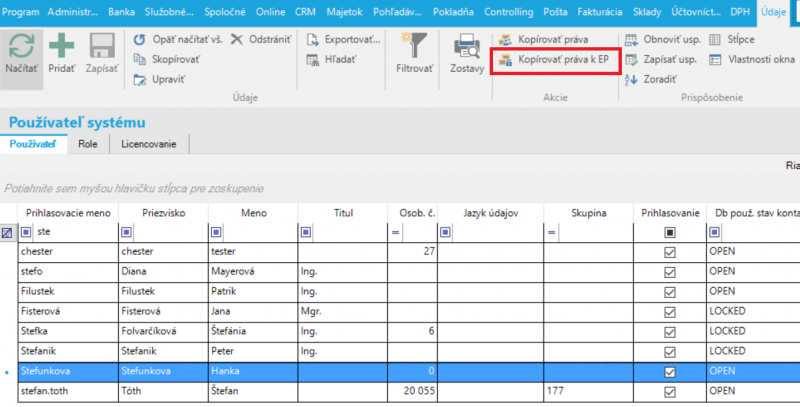Sort by Prihlasovacie meno column header

68,213
